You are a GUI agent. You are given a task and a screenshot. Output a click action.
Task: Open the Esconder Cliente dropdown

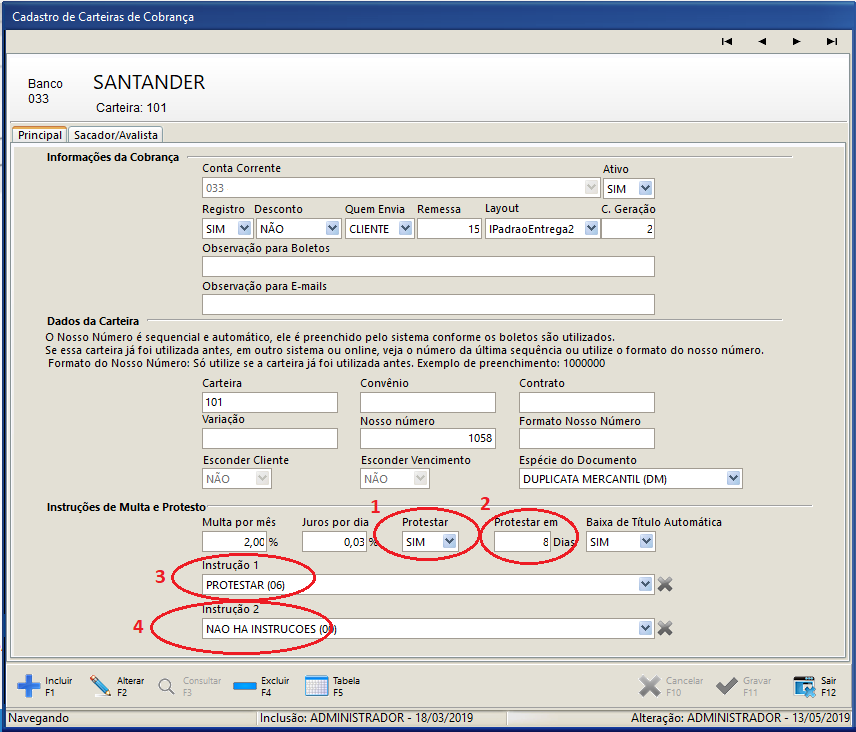[263, 479]
